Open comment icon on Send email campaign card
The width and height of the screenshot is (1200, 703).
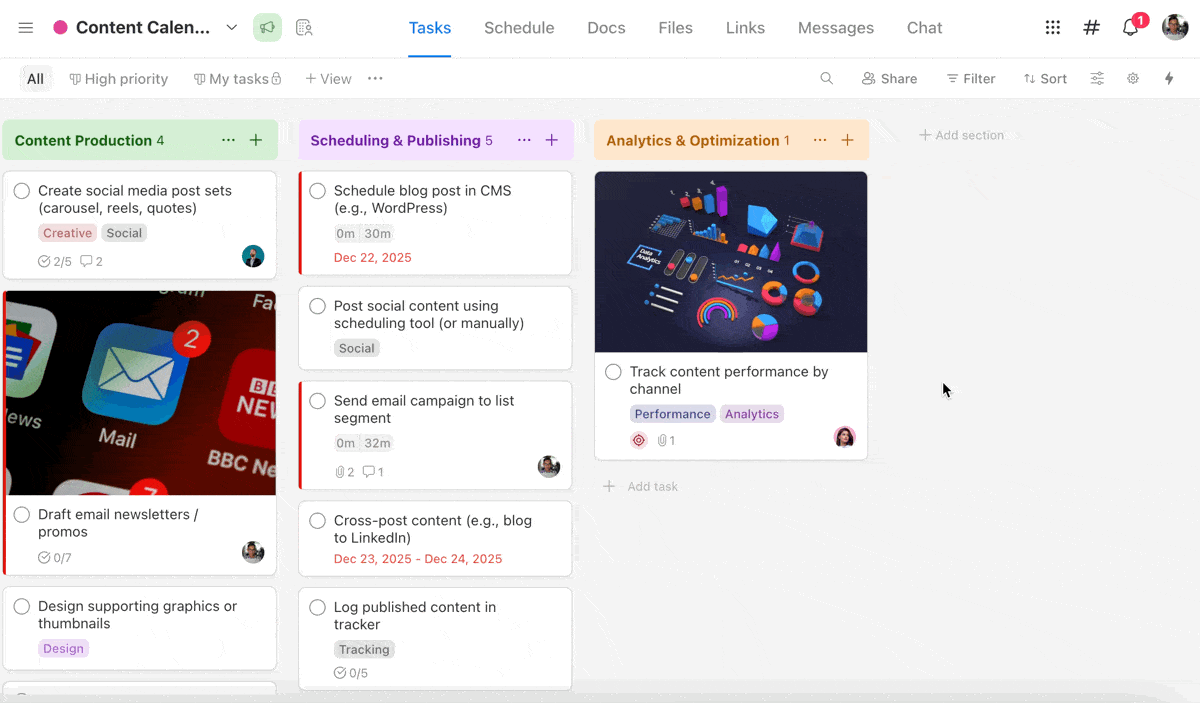click(x=372, y=472)
